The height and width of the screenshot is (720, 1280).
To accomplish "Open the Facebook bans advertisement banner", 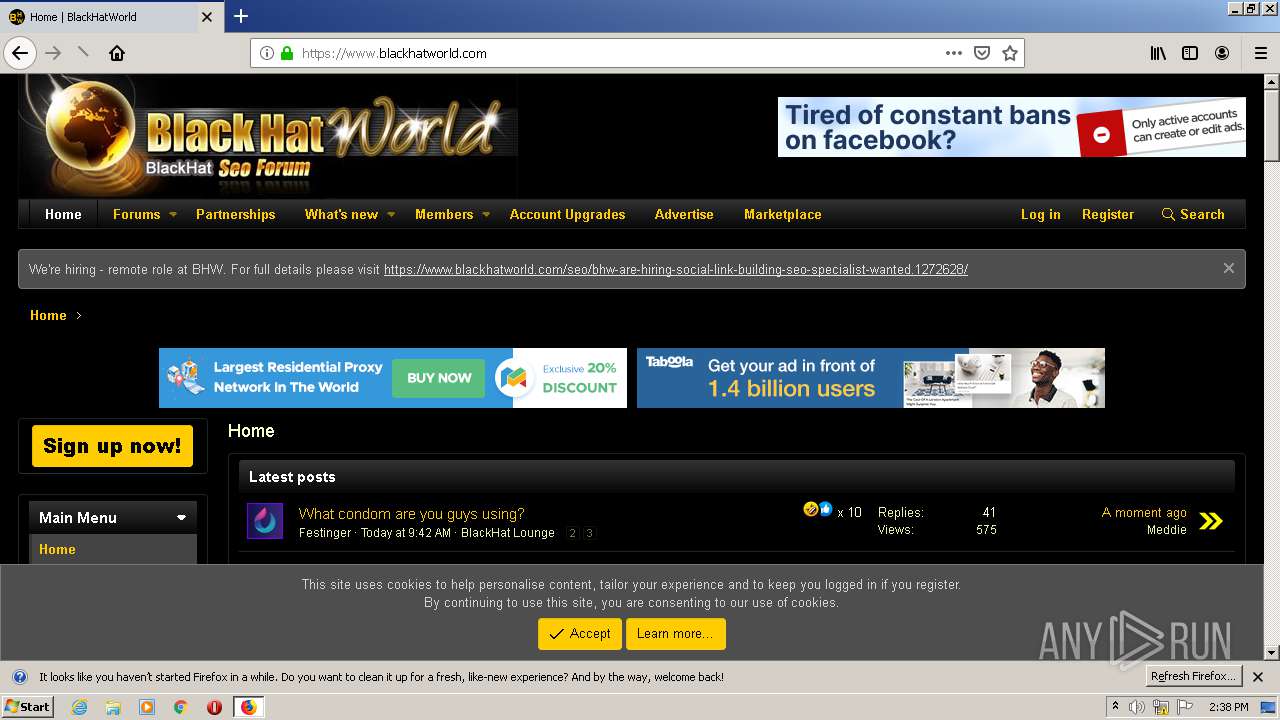I will 1012,127.
